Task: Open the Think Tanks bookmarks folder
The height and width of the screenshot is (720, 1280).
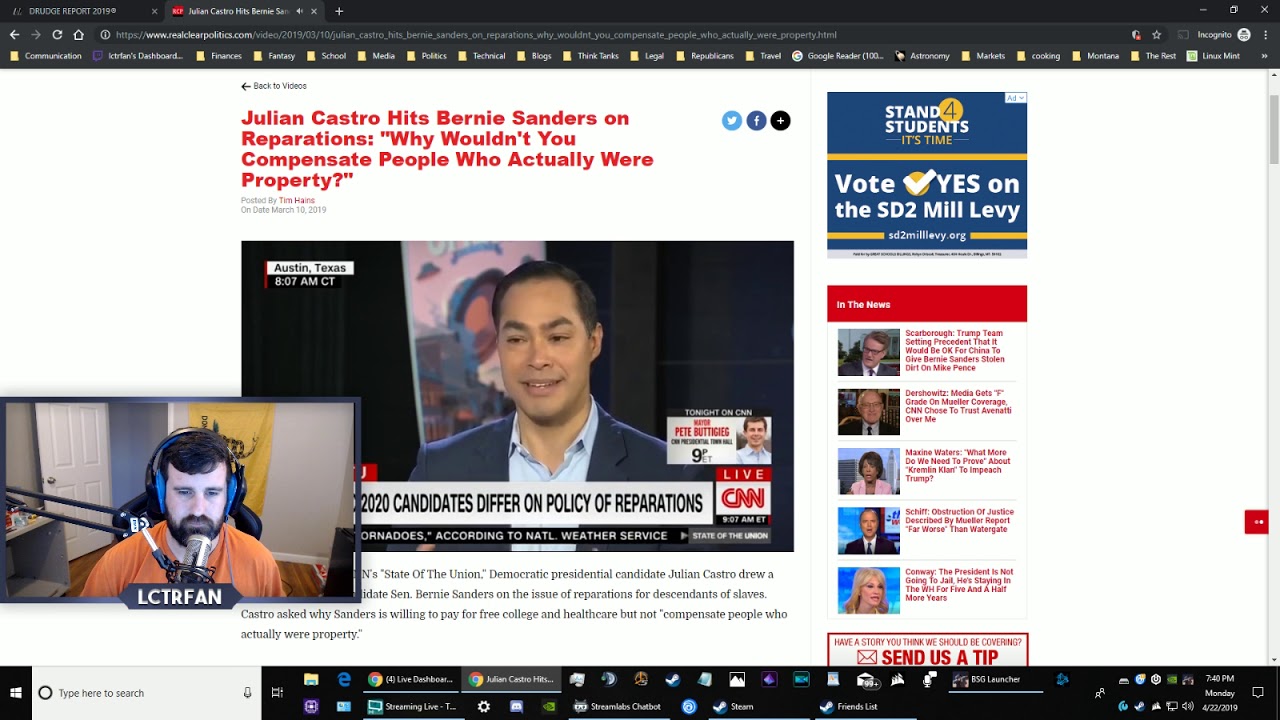Action: (591, 56)
